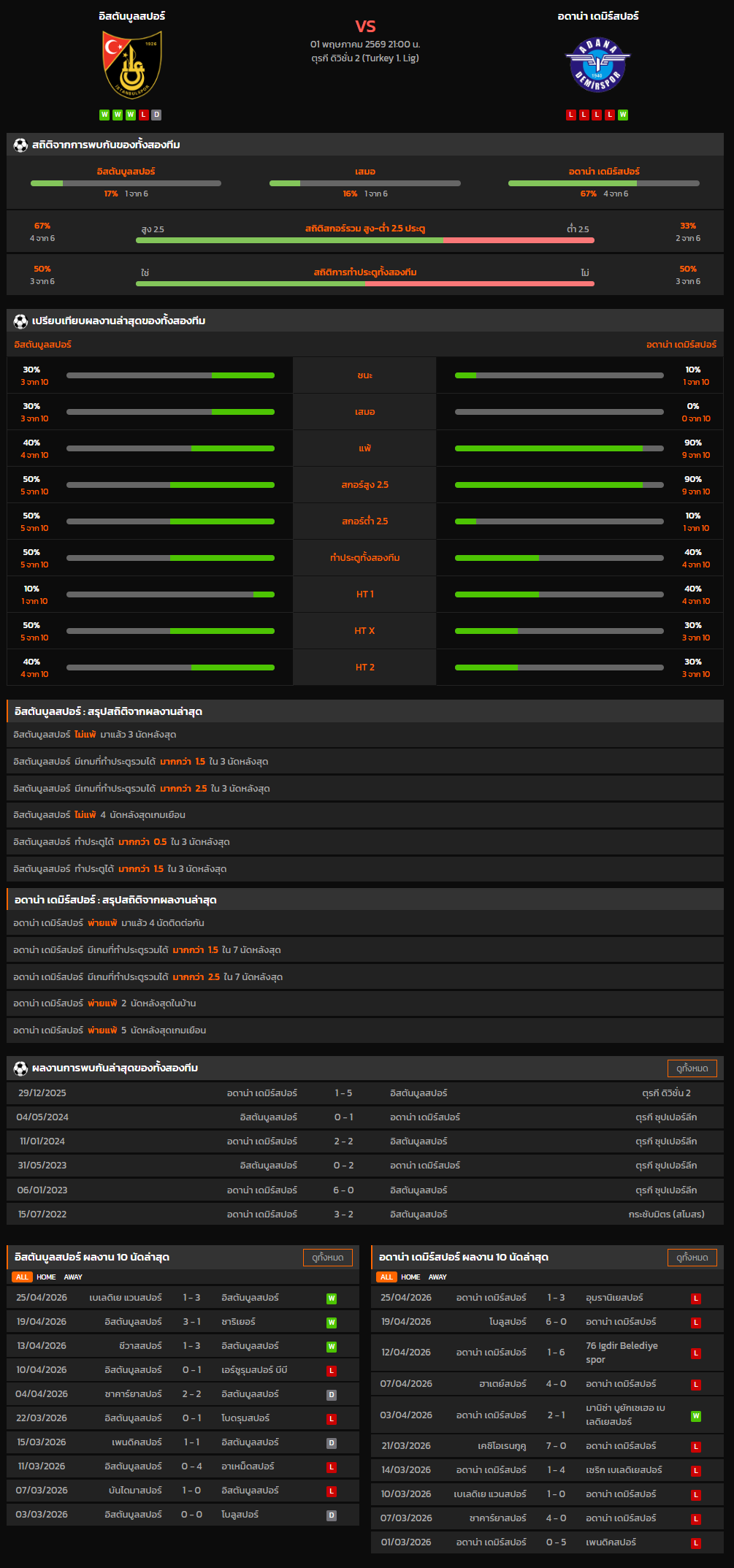
Task: Click the both teams to score statistic bar
Action: (365, 283)
